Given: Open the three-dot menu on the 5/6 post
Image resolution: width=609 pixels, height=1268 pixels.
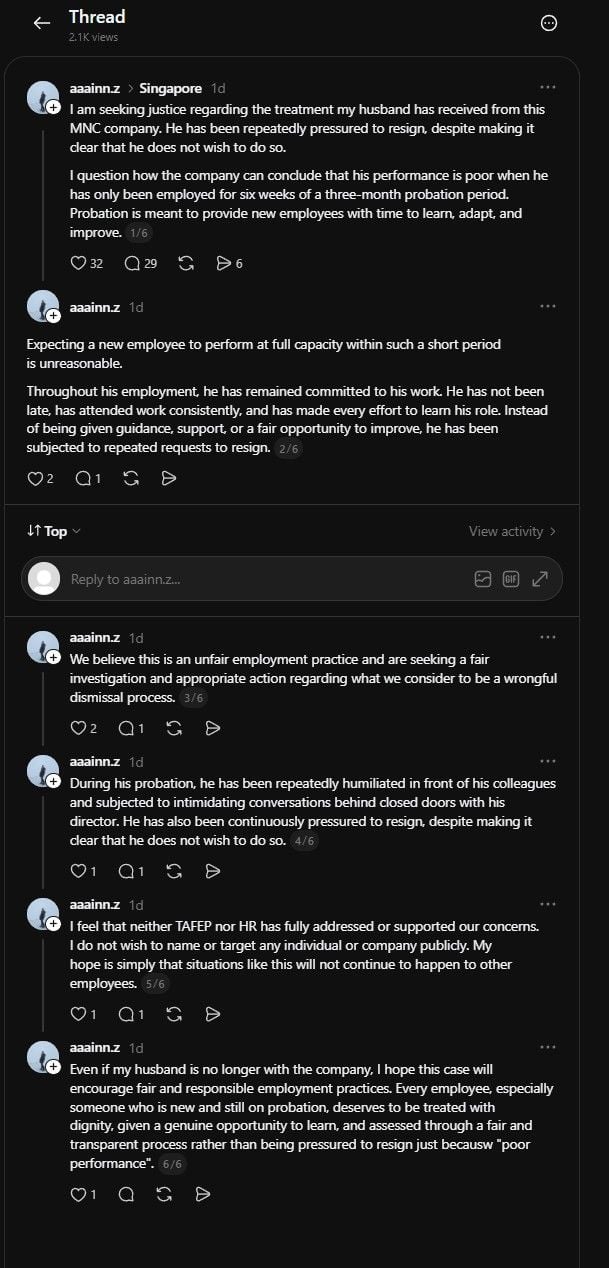Looking at the screenshot, I should tap(547, 904).
